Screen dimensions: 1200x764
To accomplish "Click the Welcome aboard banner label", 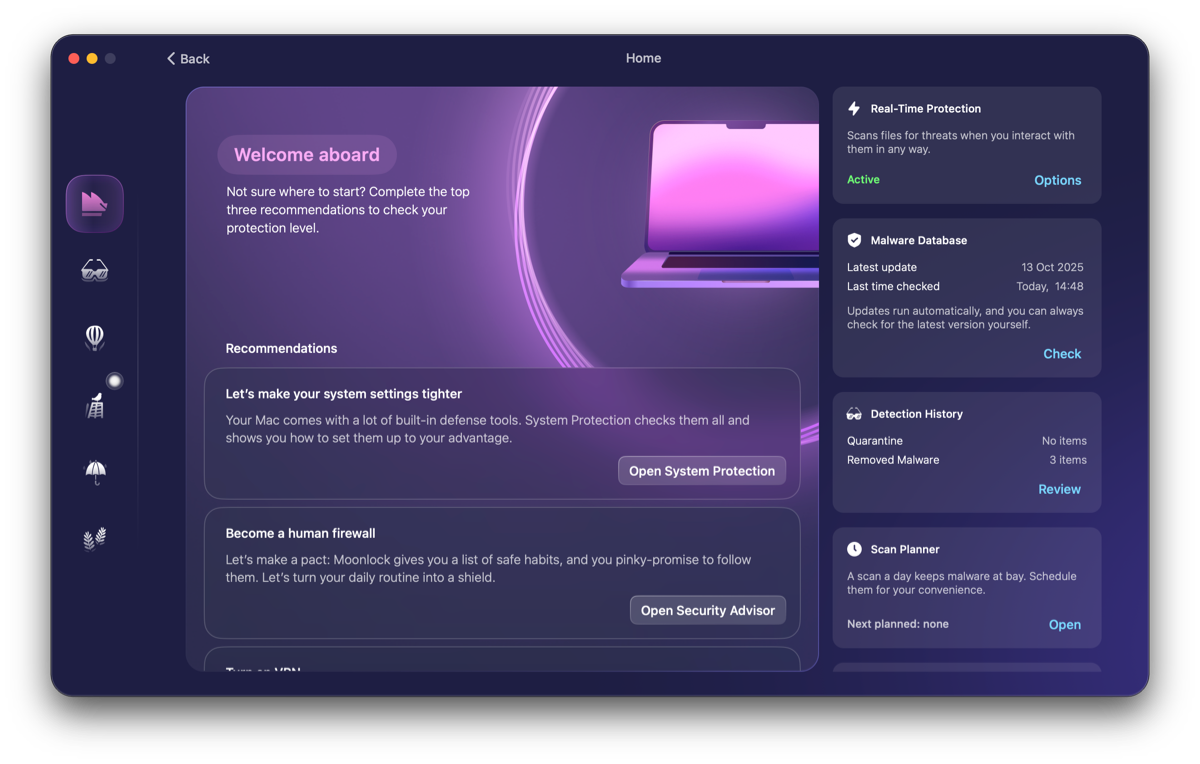I will [x=307, y=155].
